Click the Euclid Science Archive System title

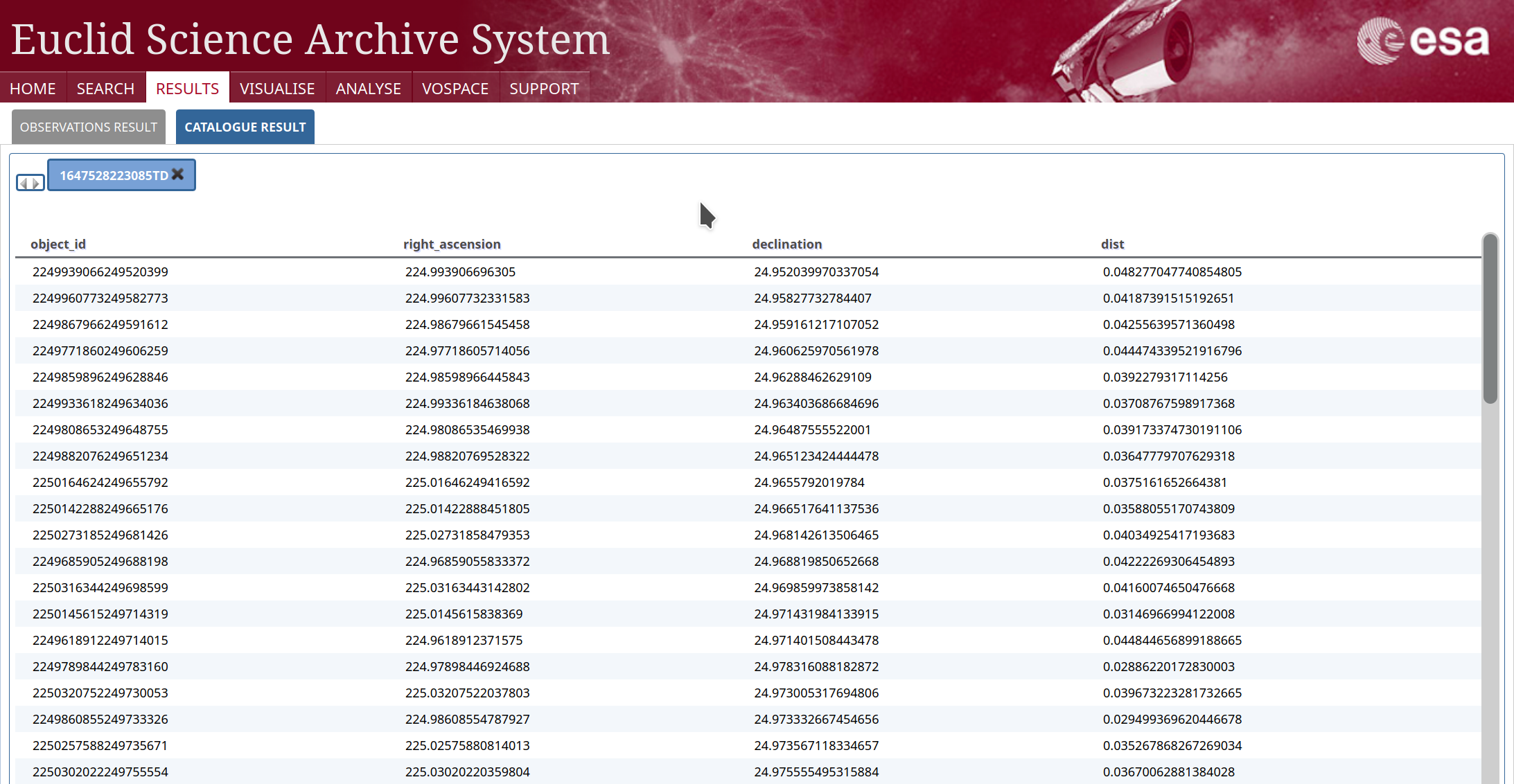[x=310, y=39]
